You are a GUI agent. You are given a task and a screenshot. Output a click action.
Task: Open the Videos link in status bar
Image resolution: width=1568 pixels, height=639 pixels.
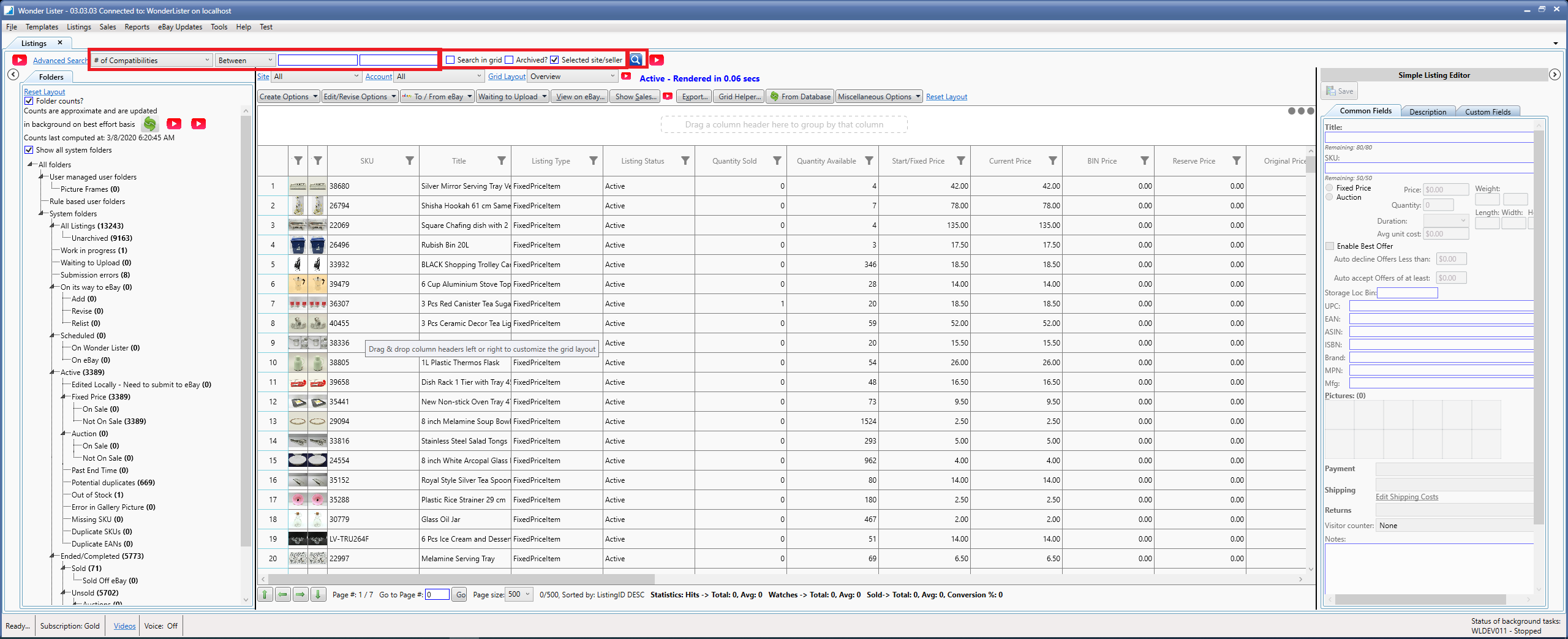tap(124, 626)
